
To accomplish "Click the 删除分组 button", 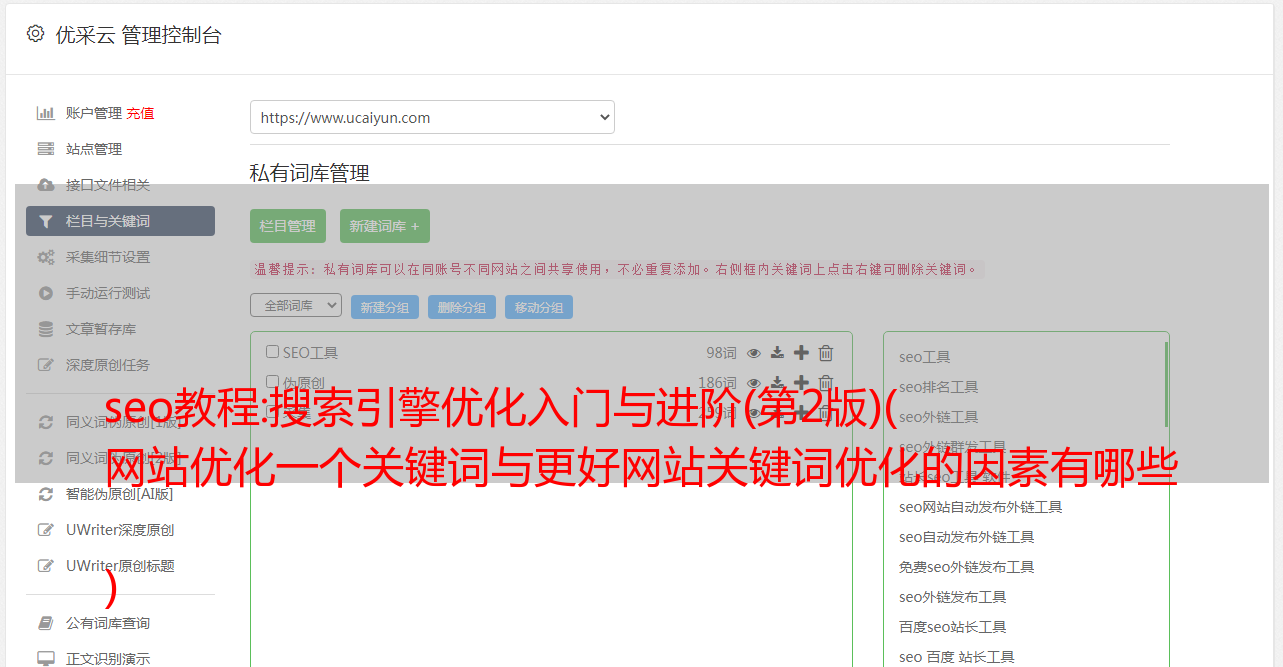I will 462,307.
